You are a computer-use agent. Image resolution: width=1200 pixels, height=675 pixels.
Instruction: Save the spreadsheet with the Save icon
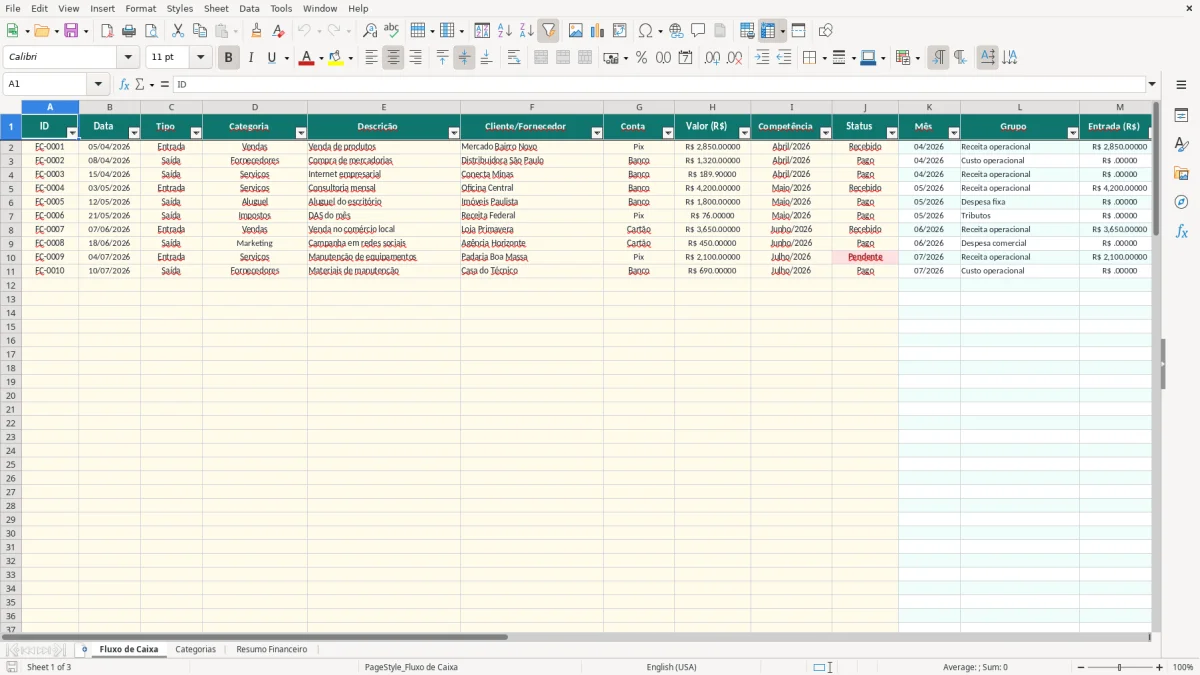(x=71, y=31)
